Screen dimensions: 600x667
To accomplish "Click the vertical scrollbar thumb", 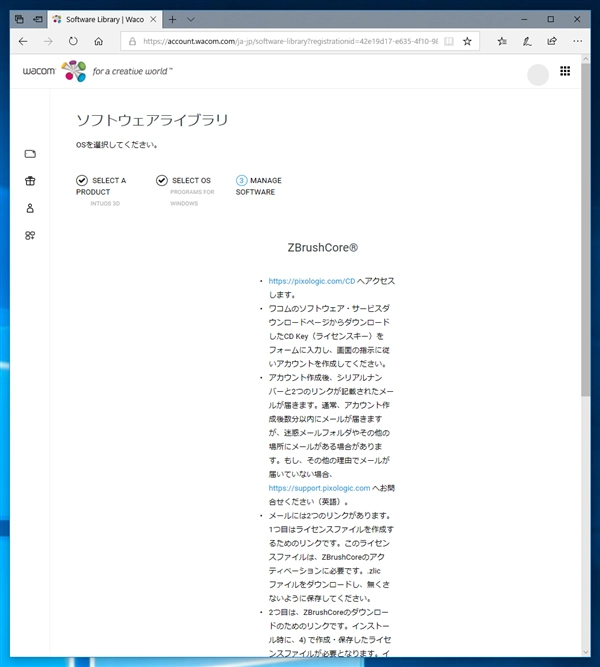I will point(586,230).
